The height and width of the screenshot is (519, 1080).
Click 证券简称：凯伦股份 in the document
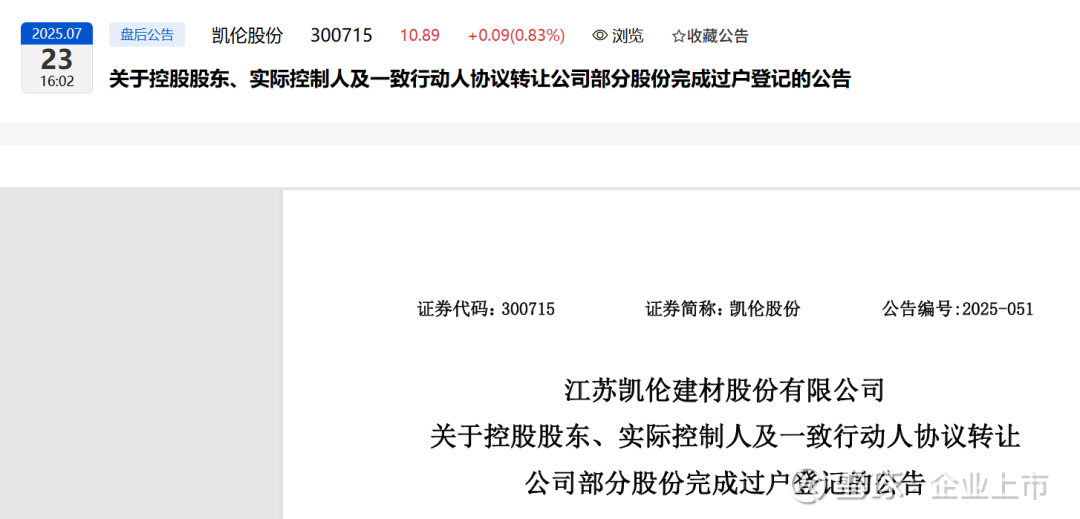click(x=723, y=309)
